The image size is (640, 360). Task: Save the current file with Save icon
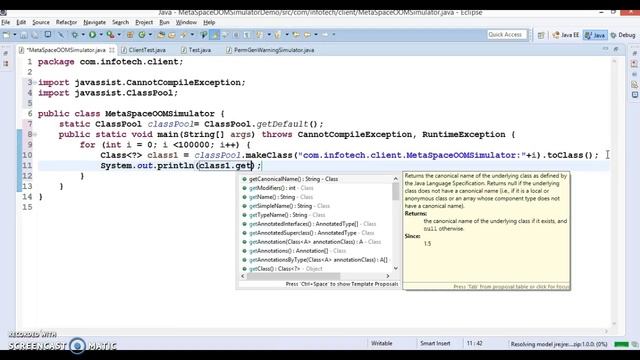point(24,35)
